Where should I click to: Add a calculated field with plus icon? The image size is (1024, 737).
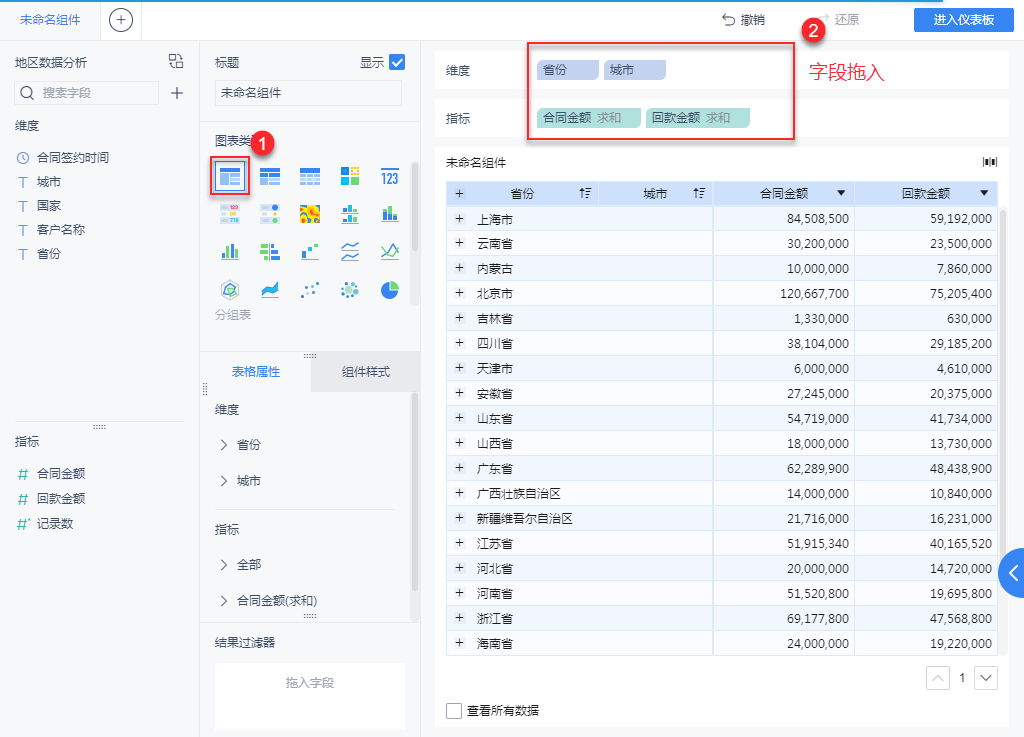click(x=176, y=93)
